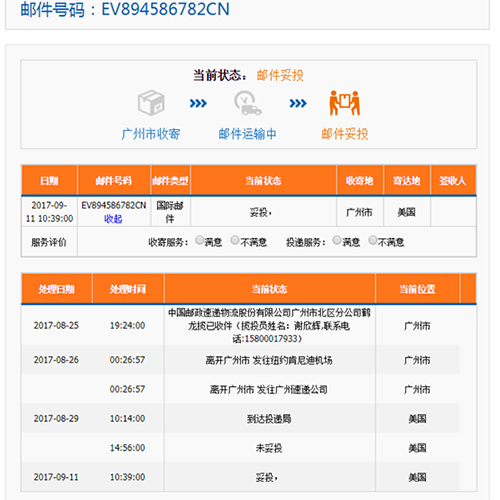
Task: Click the 广州市收寄 step label
Action: 151,134
